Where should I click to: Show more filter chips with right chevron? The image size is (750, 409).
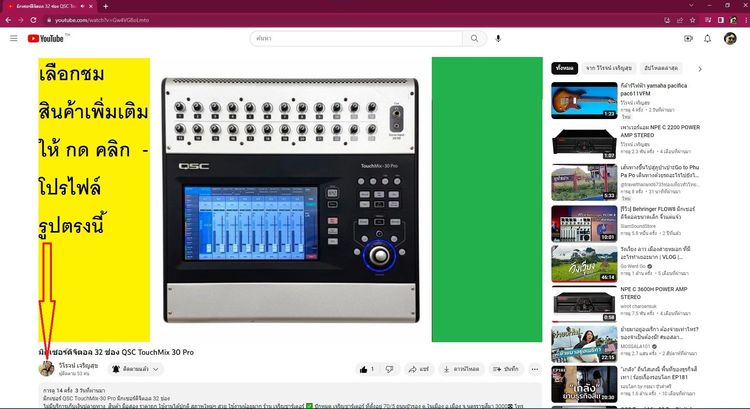tap(700, 69)
